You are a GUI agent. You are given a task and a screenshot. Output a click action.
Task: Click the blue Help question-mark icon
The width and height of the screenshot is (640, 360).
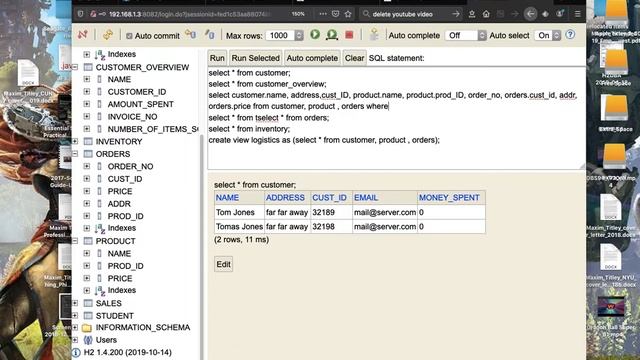pos(570,35)
